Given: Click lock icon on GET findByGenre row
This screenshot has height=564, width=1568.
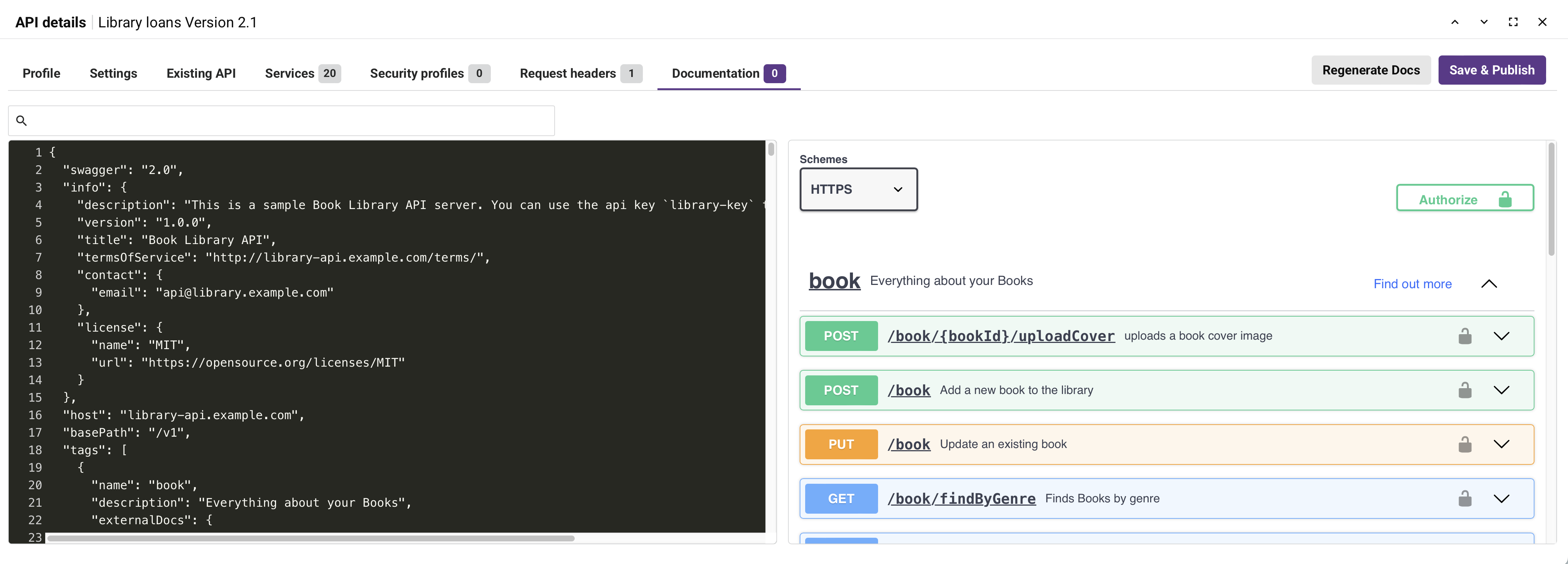Looking at the screenshot, I should point(1465,498).
